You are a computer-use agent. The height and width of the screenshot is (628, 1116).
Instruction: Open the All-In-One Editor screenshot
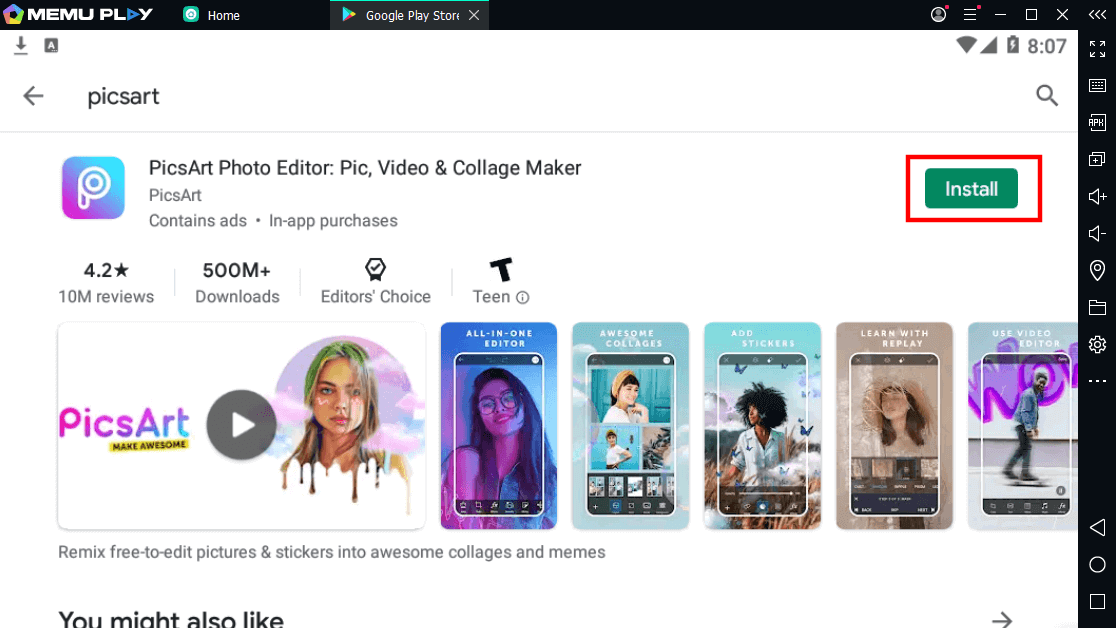[498, 426]
